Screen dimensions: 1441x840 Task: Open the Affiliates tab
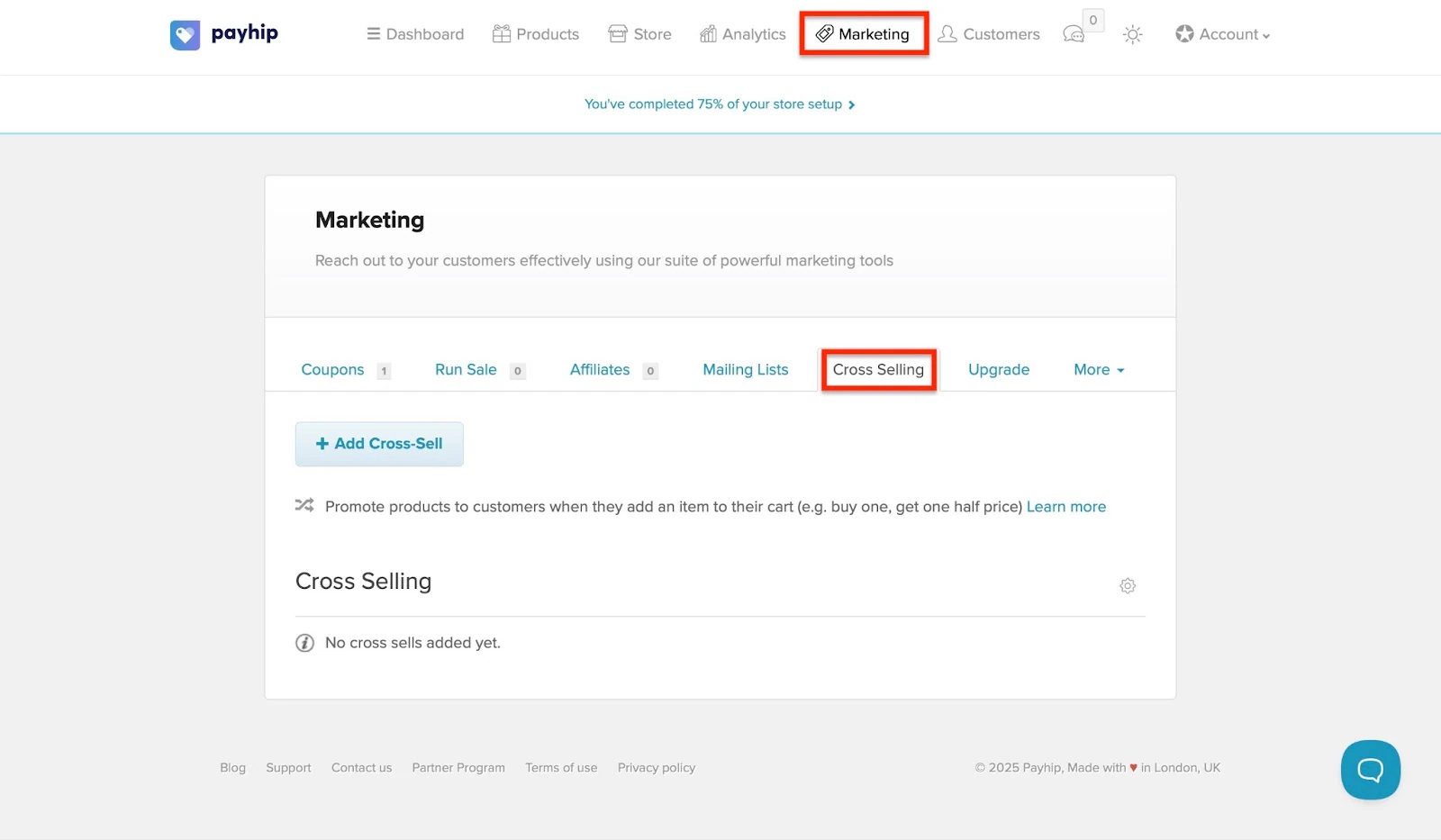tap(600, 370)
